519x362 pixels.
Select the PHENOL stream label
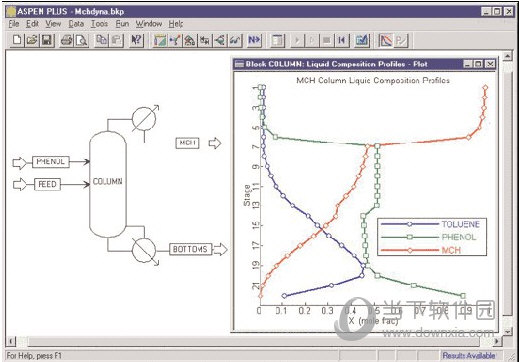click(x=51, y=162)
